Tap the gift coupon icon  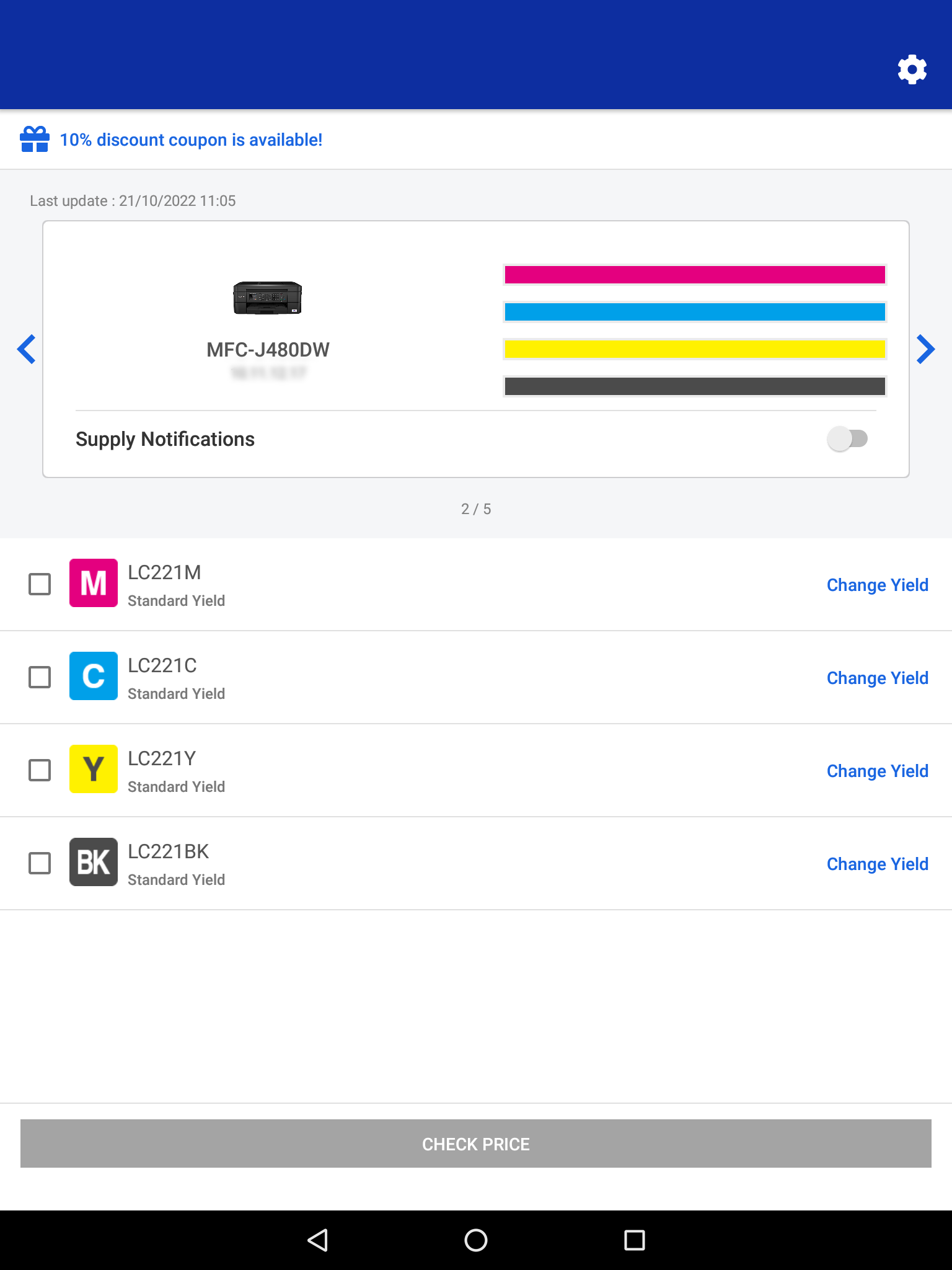pyautogui.click(x=35, y=140)
